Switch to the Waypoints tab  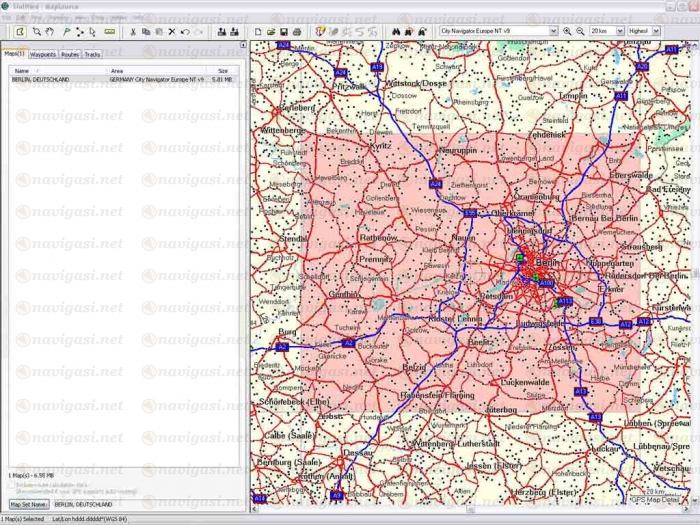coord(43,54)
